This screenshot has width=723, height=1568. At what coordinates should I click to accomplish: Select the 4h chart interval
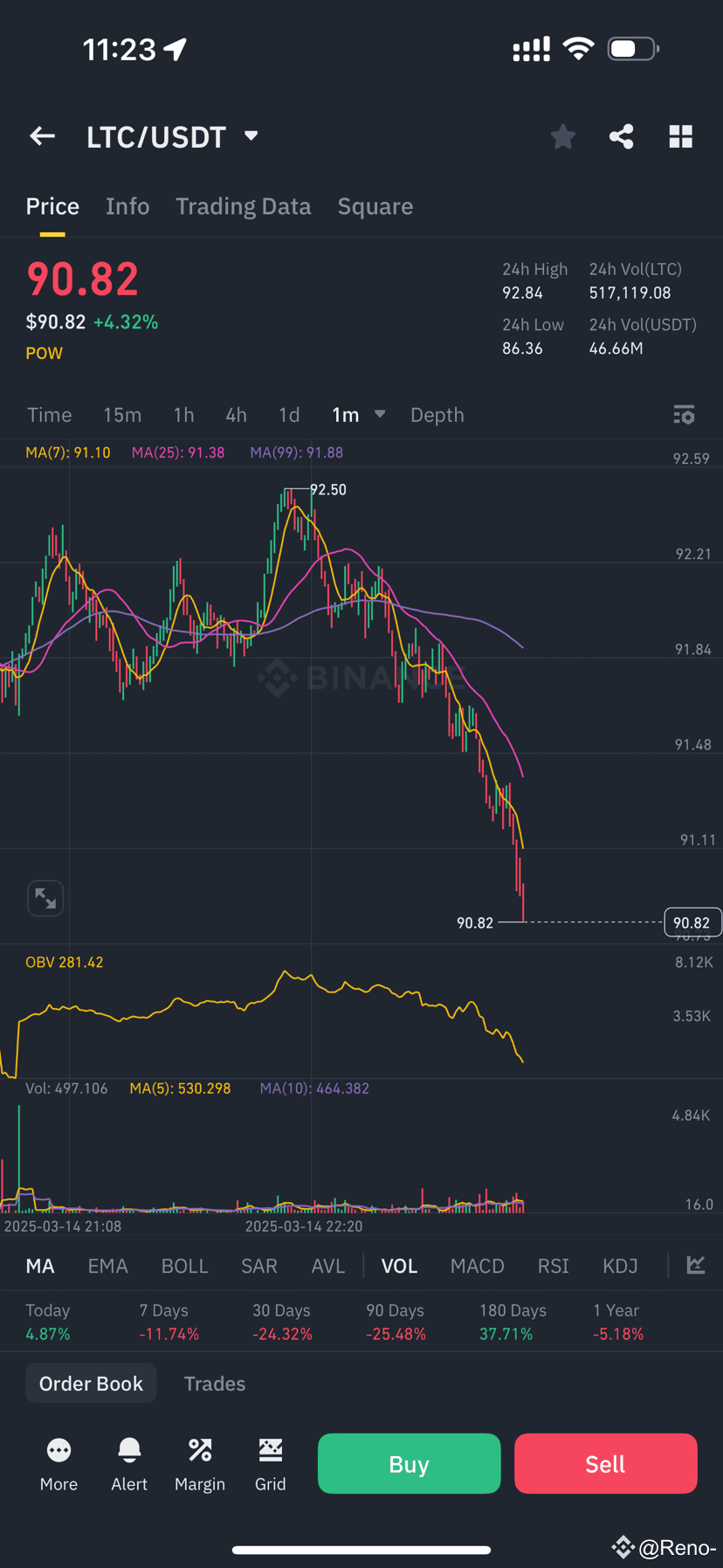pyautogui.click(x=236, y=415)
